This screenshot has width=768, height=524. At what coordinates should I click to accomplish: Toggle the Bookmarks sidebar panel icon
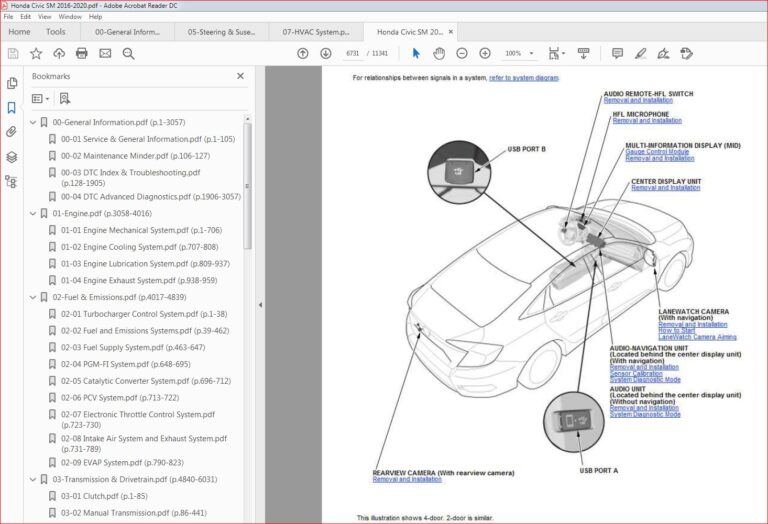click(12, 108)
